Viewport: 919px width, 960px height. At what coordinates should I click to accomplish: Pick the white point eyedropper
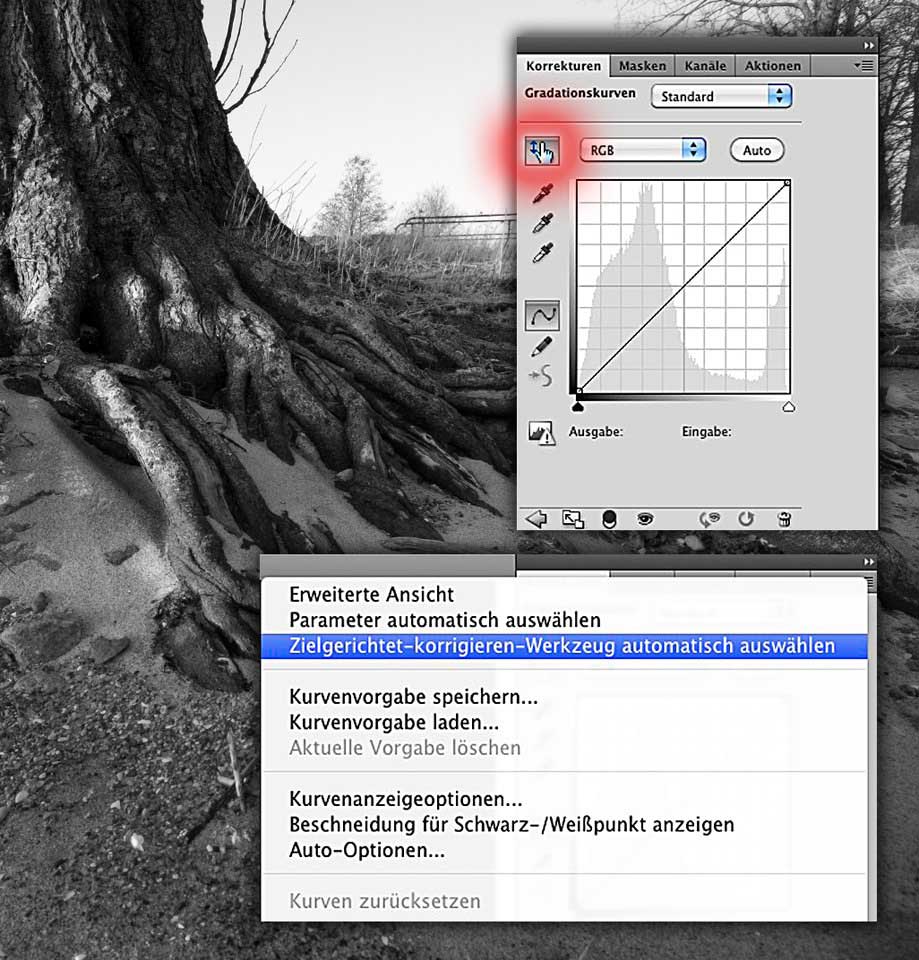coord(542,252)
